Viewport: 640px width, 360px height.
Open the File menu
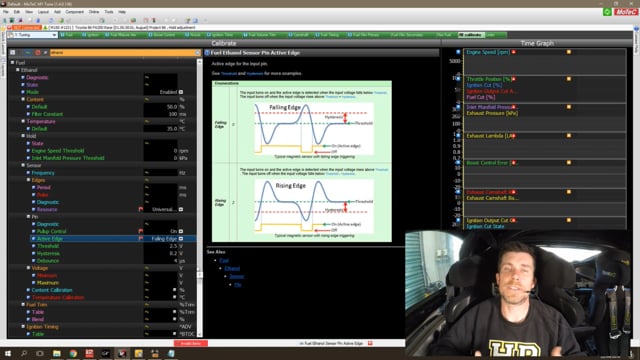pyautogui.click(x=6, y=12)
